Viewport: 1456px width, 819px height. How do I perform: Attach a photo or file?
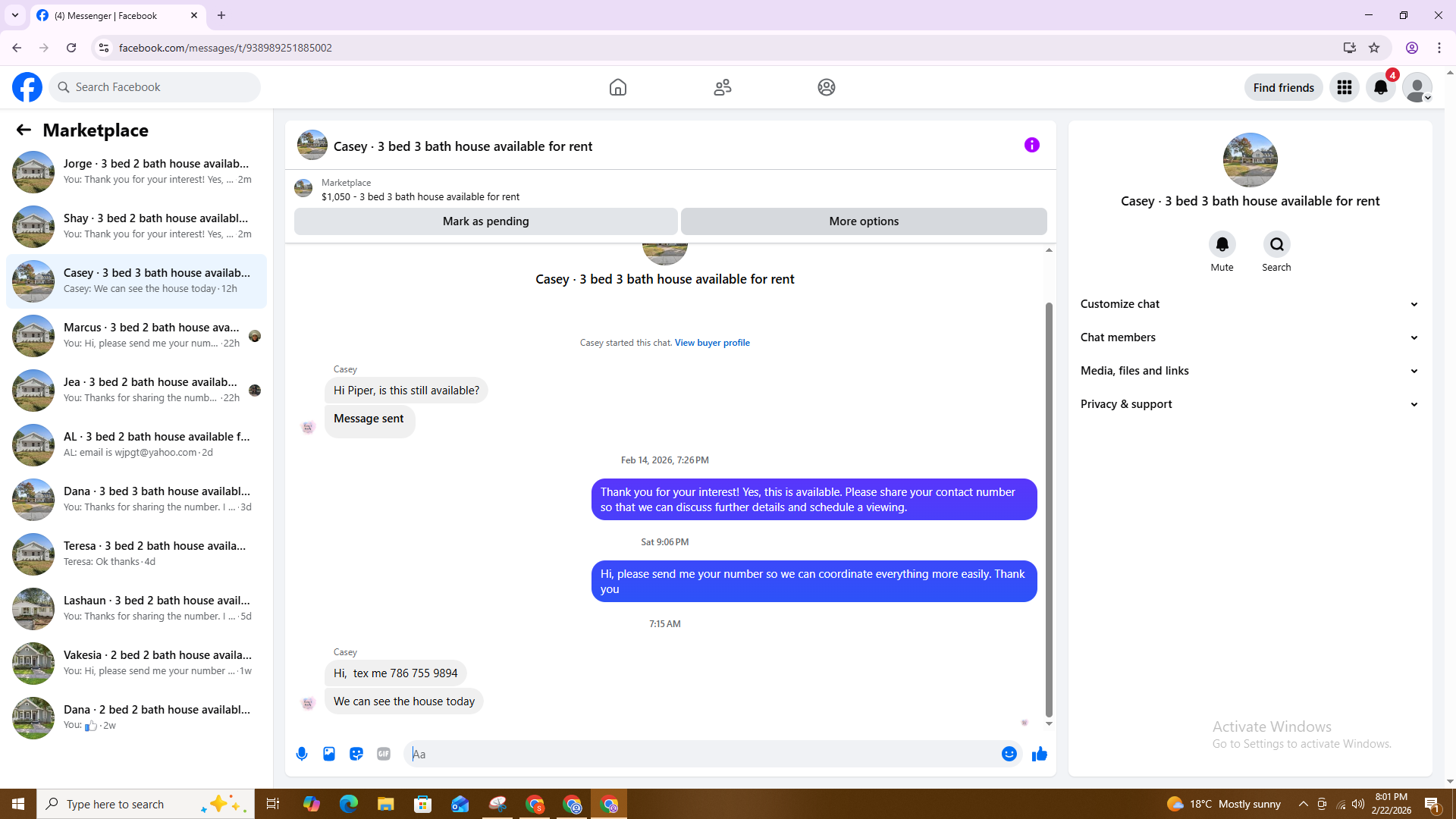pyautogui.click(x=329, y=754)
